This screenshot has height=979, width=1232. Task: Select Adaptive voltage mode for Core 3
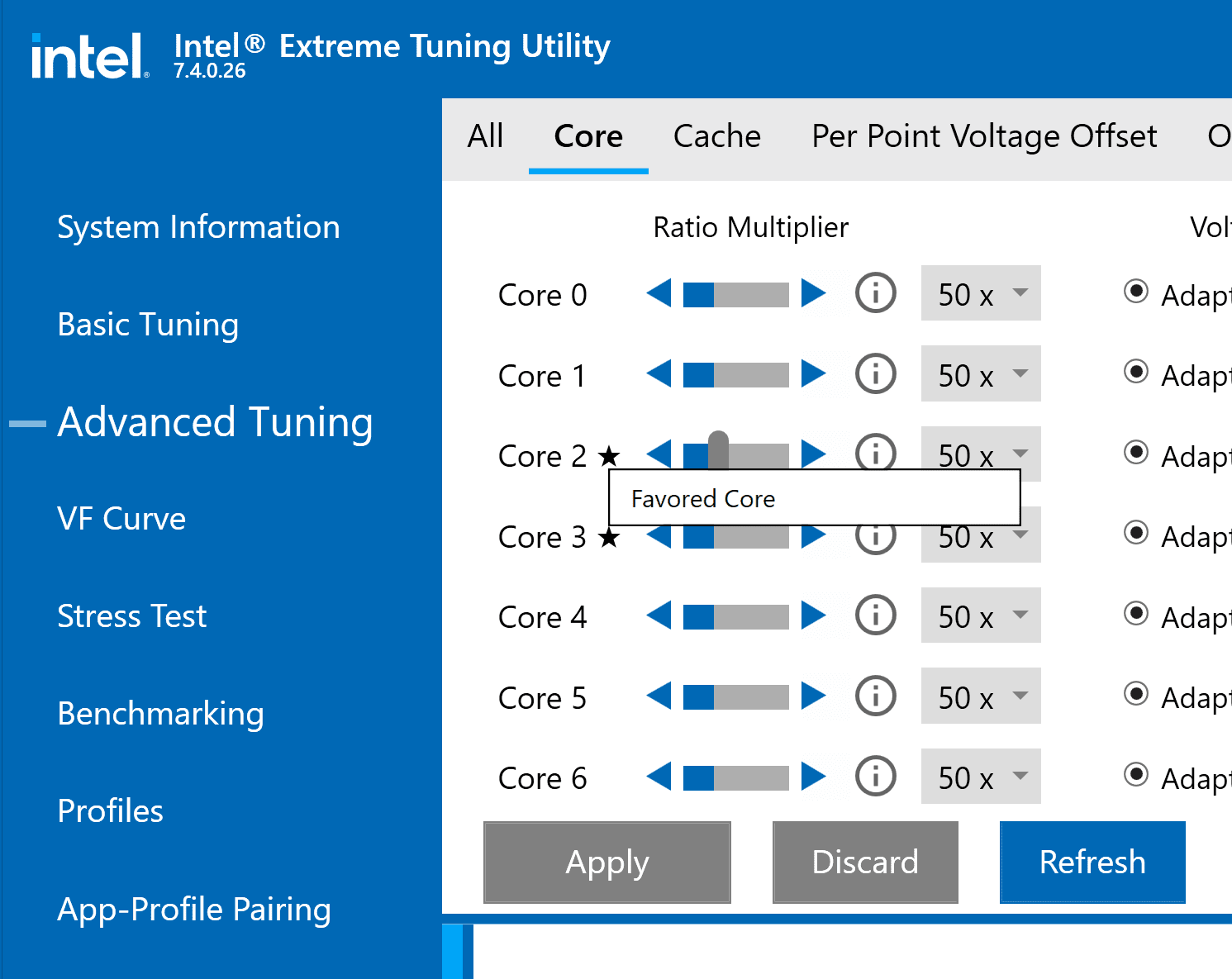[1136, 533]
